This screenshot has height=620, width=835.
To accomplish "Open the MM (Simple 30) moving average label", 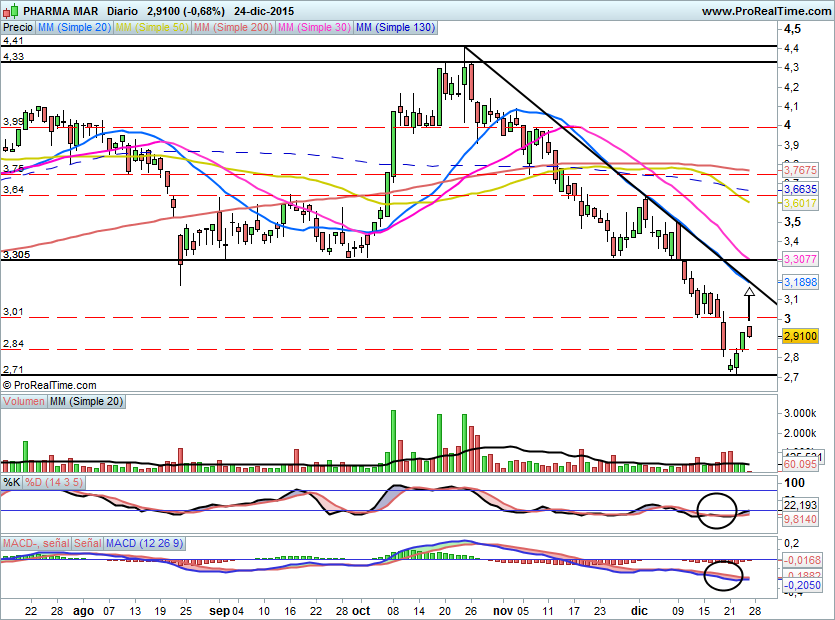I will click(314, 27).
